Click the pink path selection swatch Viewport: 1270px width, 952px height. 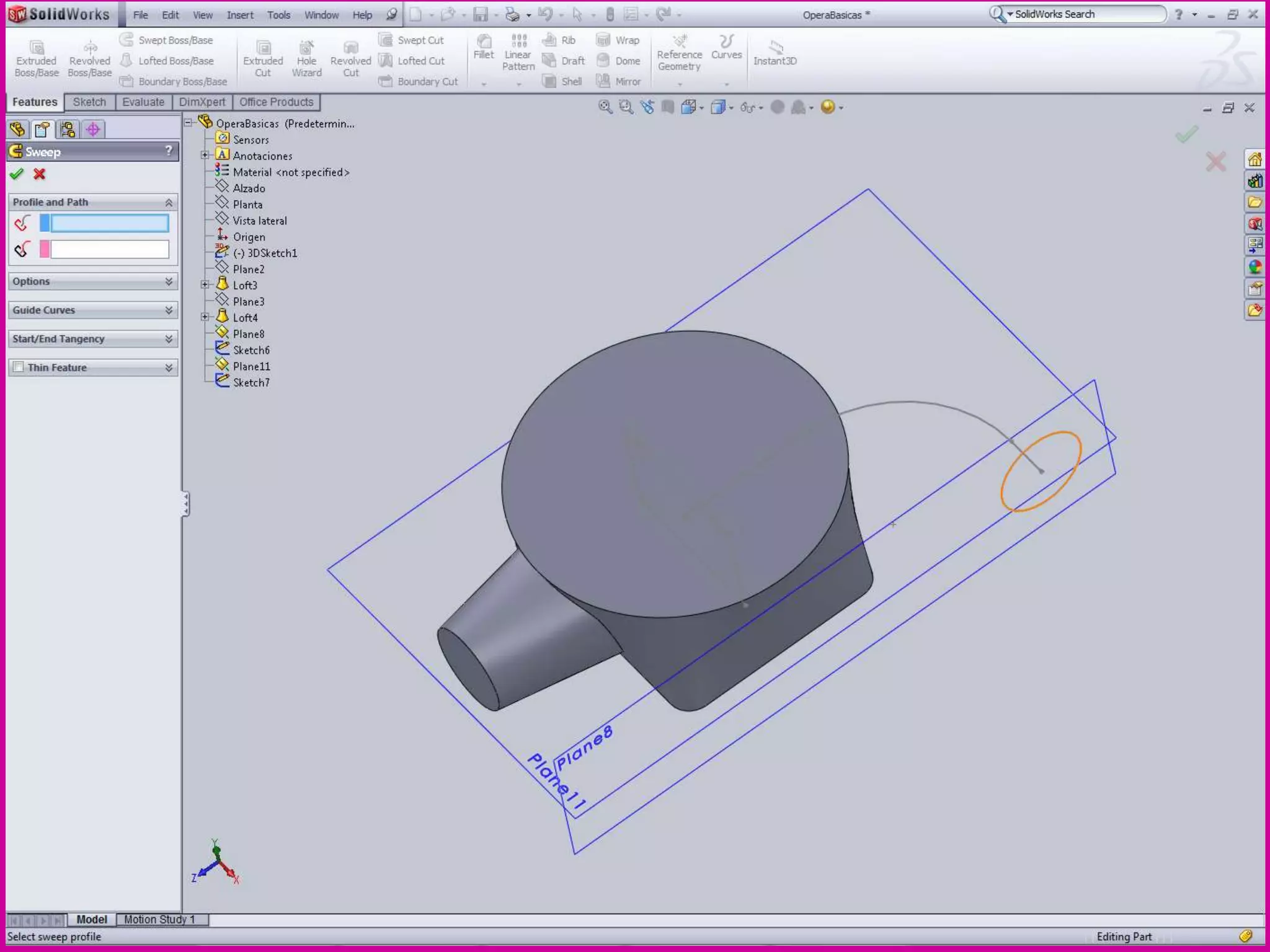coord(45,249)
